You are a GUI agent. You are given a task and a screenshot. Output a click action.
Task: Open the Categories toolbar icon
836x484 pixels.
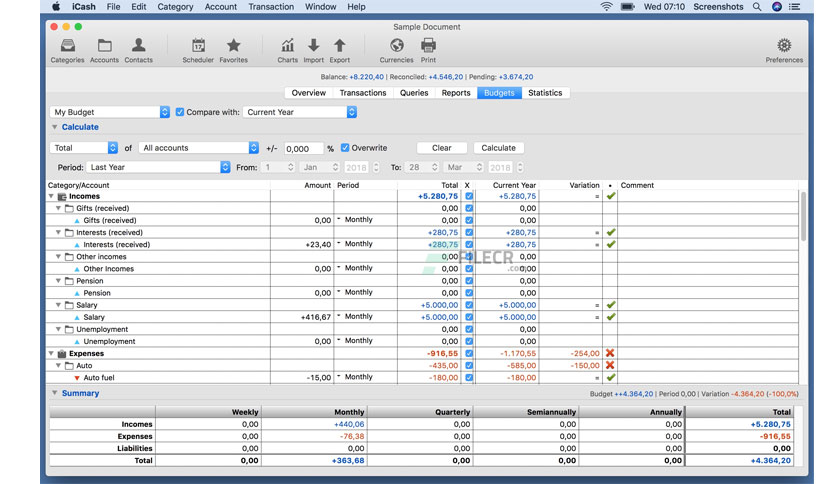(x=68, y=45)
